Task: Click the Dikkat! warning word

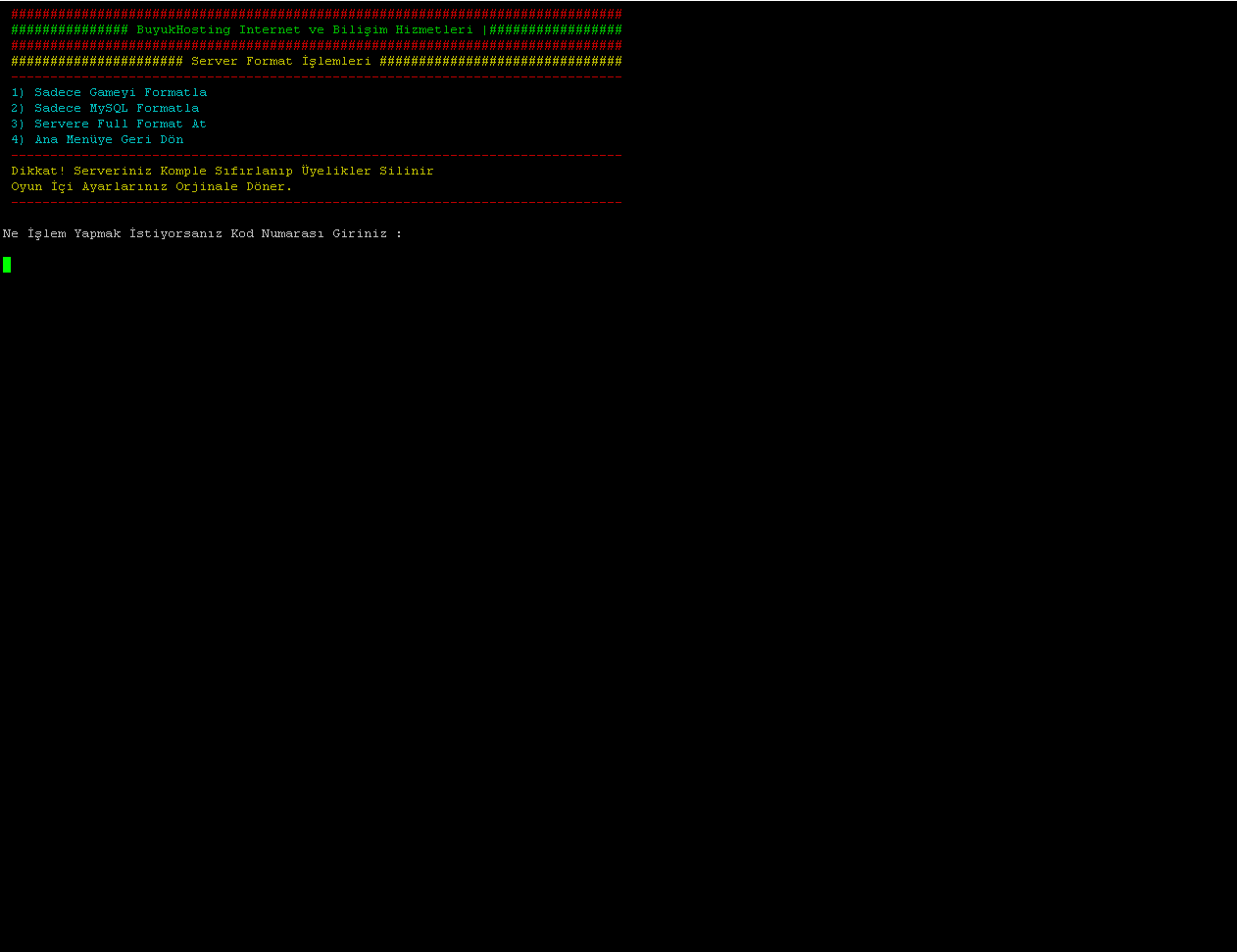Action: click(38, 171)
